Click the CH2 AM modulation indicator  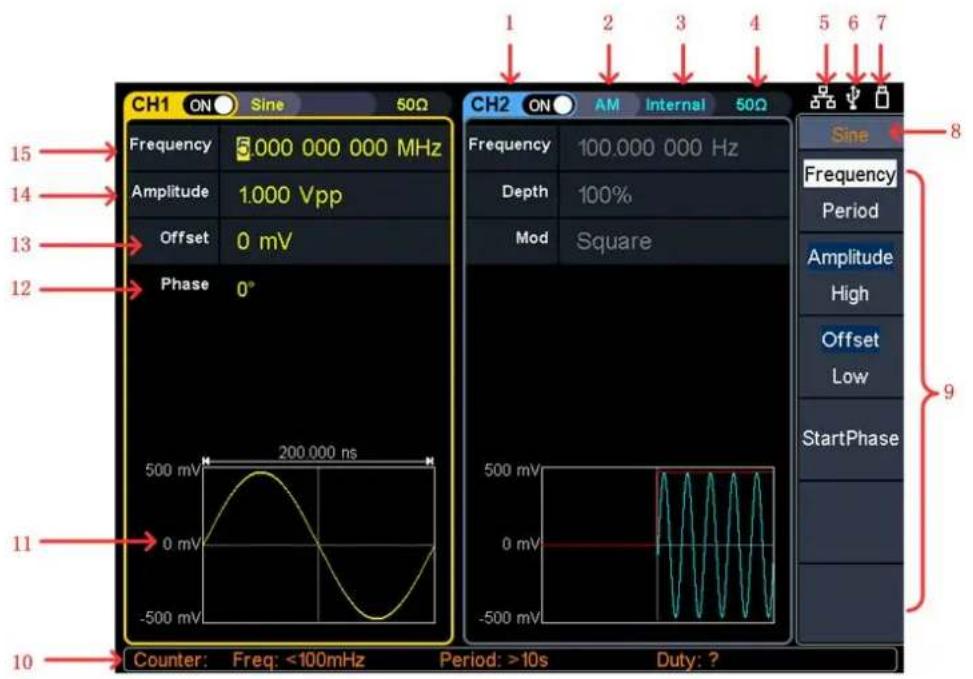pos(607,105)
